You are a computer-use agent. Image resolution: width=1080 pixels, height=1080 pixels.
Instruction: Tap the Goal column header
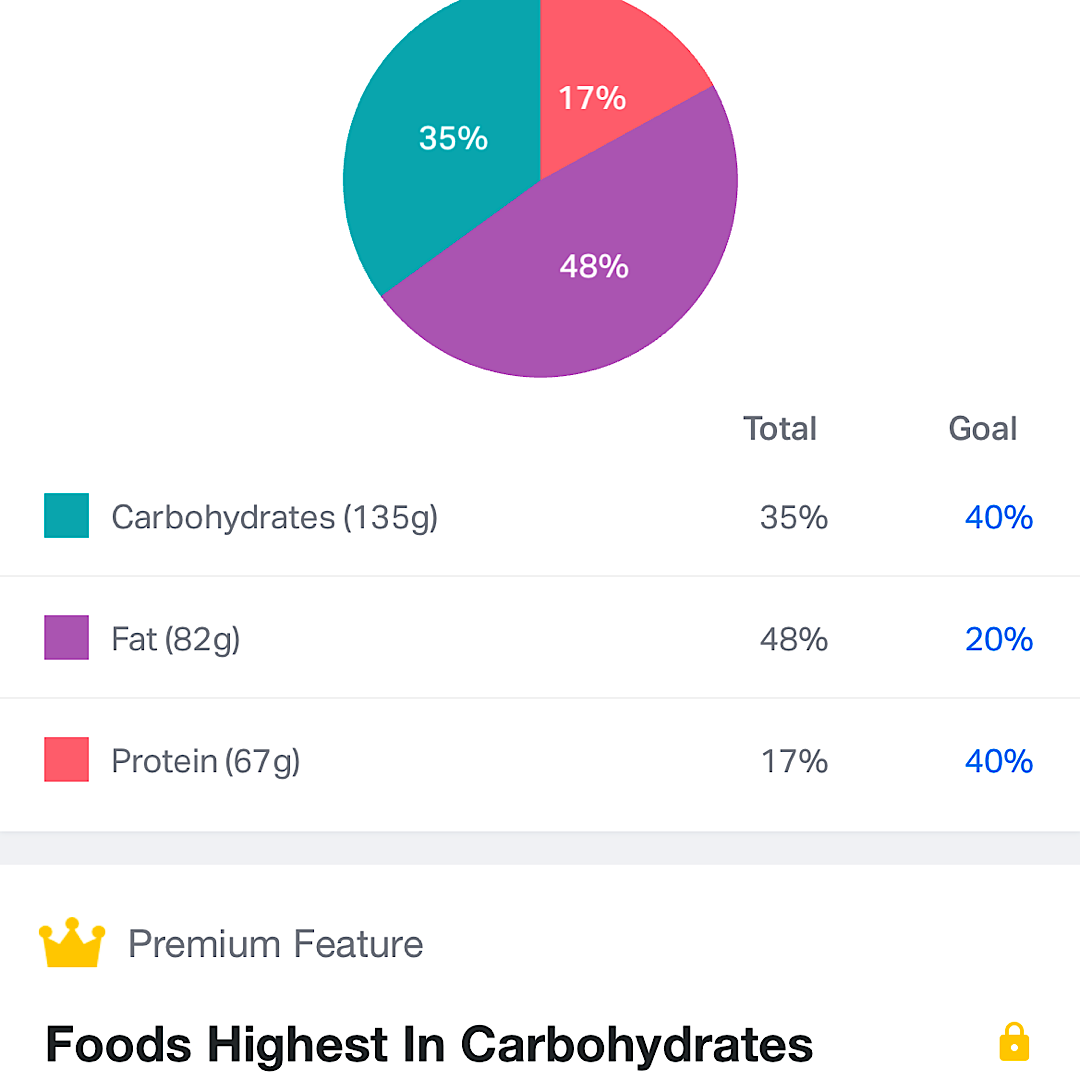pyautogui.click(x=982, y=429)
